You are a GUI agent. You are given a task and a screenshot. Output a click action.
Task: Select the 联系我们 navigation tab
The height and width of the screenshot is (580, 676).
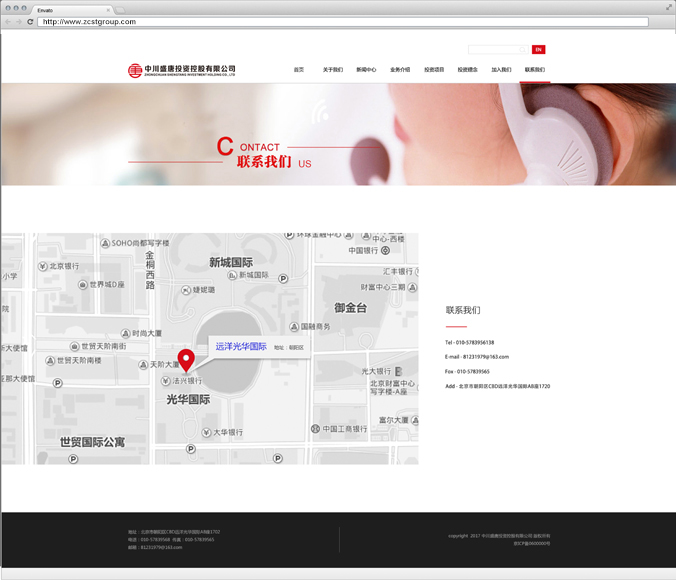[x=535, y=70]
